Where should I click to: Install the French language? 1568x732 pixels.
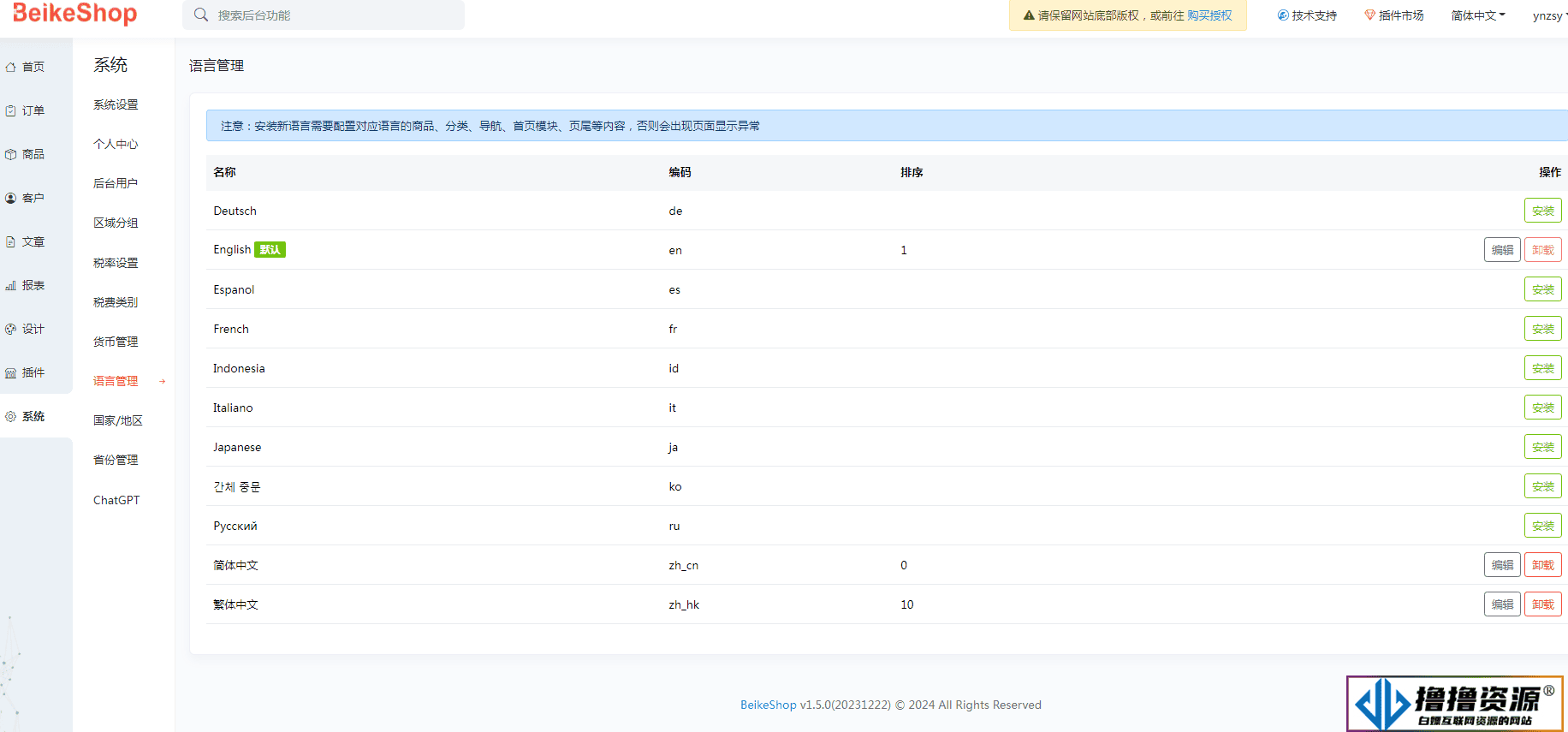[1543, 329]
